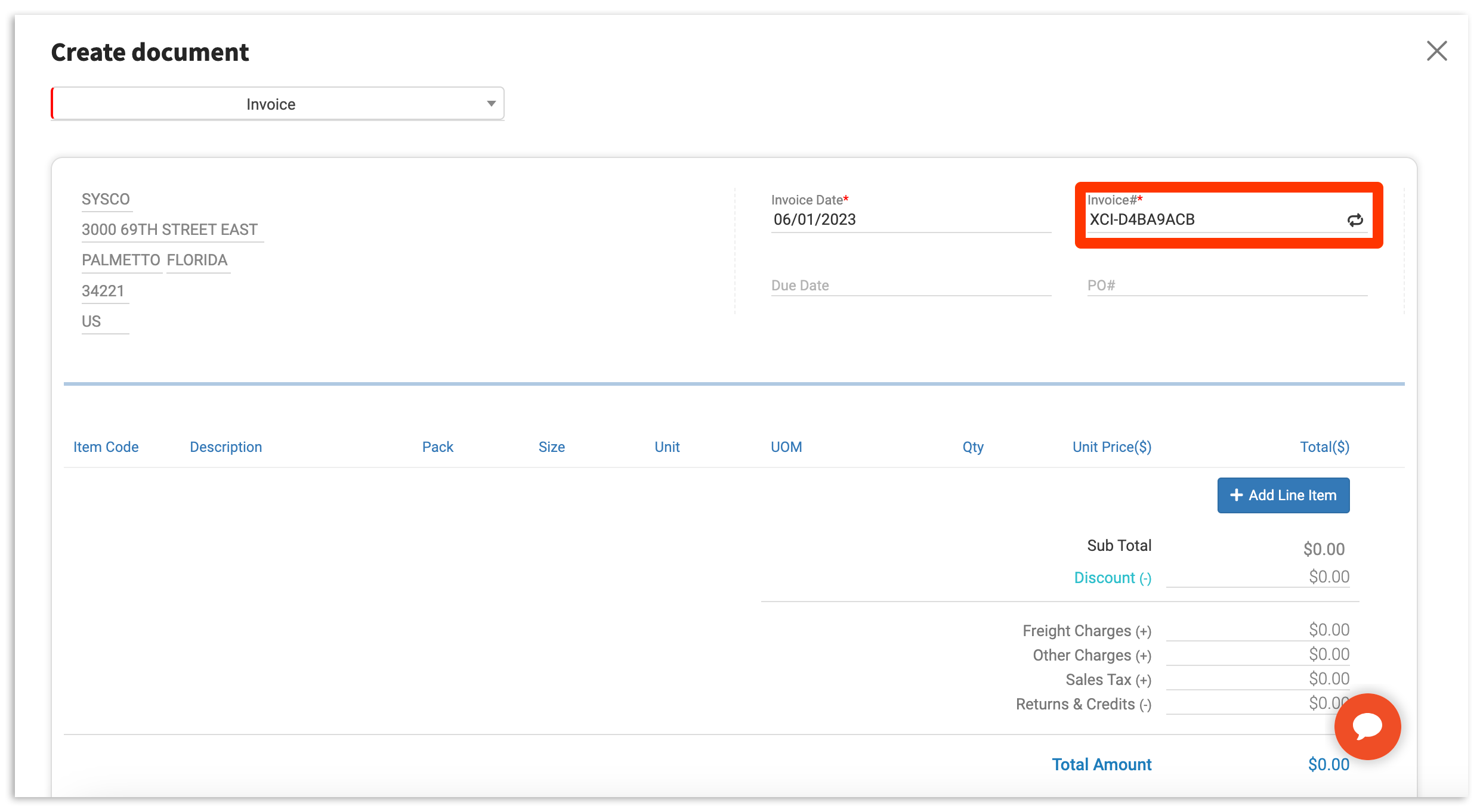Click the PALMETTO city field

[x=121, y=261]
